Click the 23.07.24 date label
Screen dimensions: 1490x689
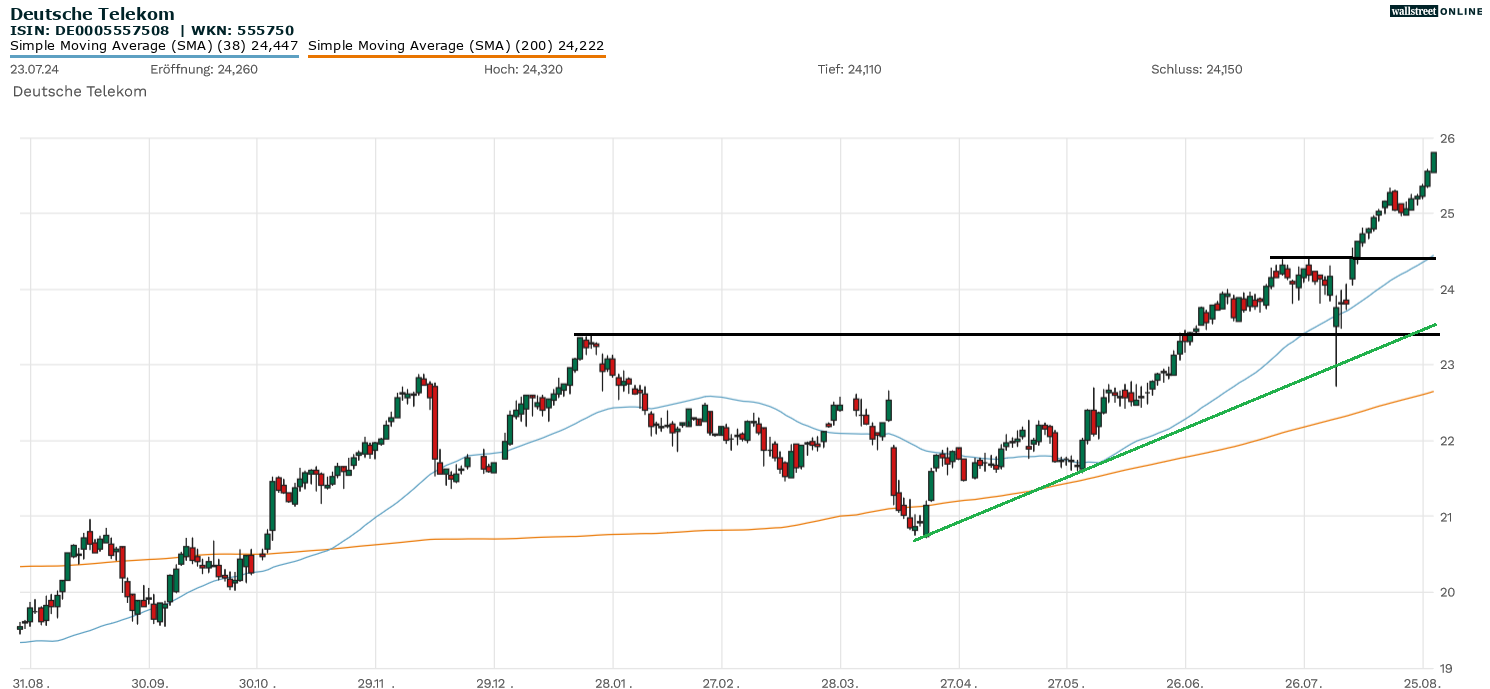34,69
